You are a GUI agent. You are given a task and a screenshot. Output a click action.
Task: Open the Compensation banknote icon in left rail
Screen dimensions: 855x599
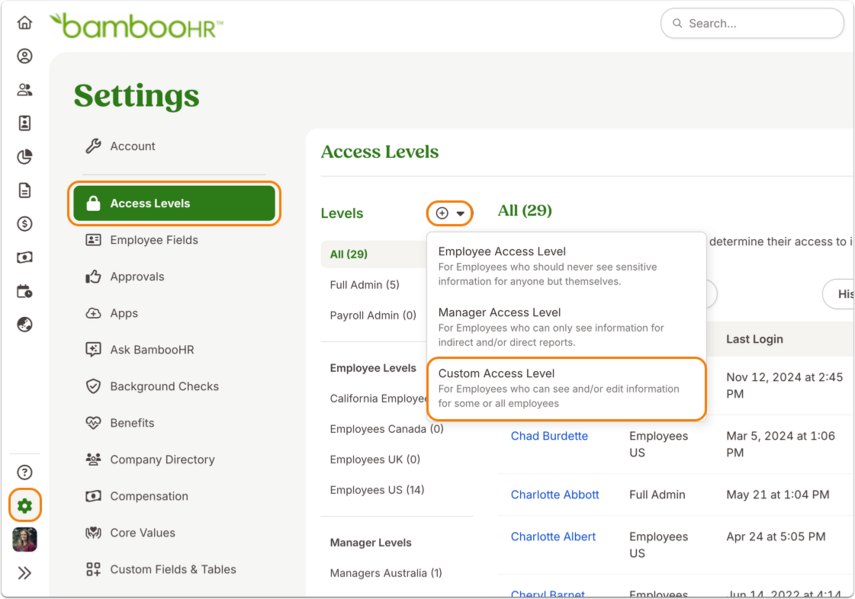pyautogui.click(x=25, y=257)
